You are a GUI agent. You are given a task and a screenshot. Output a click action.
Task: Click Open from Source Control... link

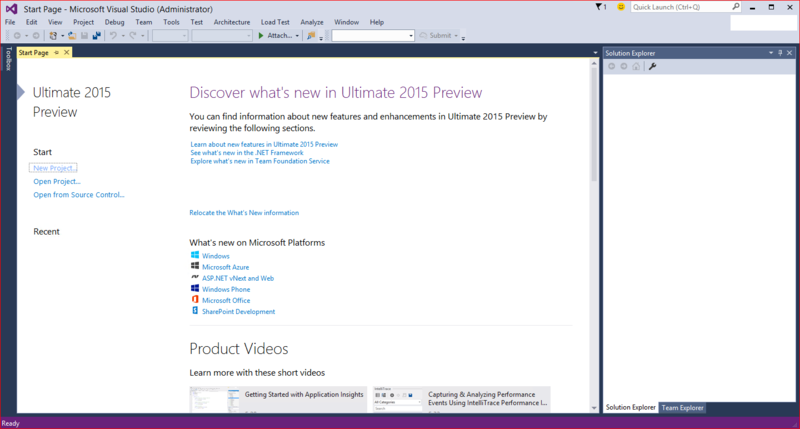(x=79, y=194)
